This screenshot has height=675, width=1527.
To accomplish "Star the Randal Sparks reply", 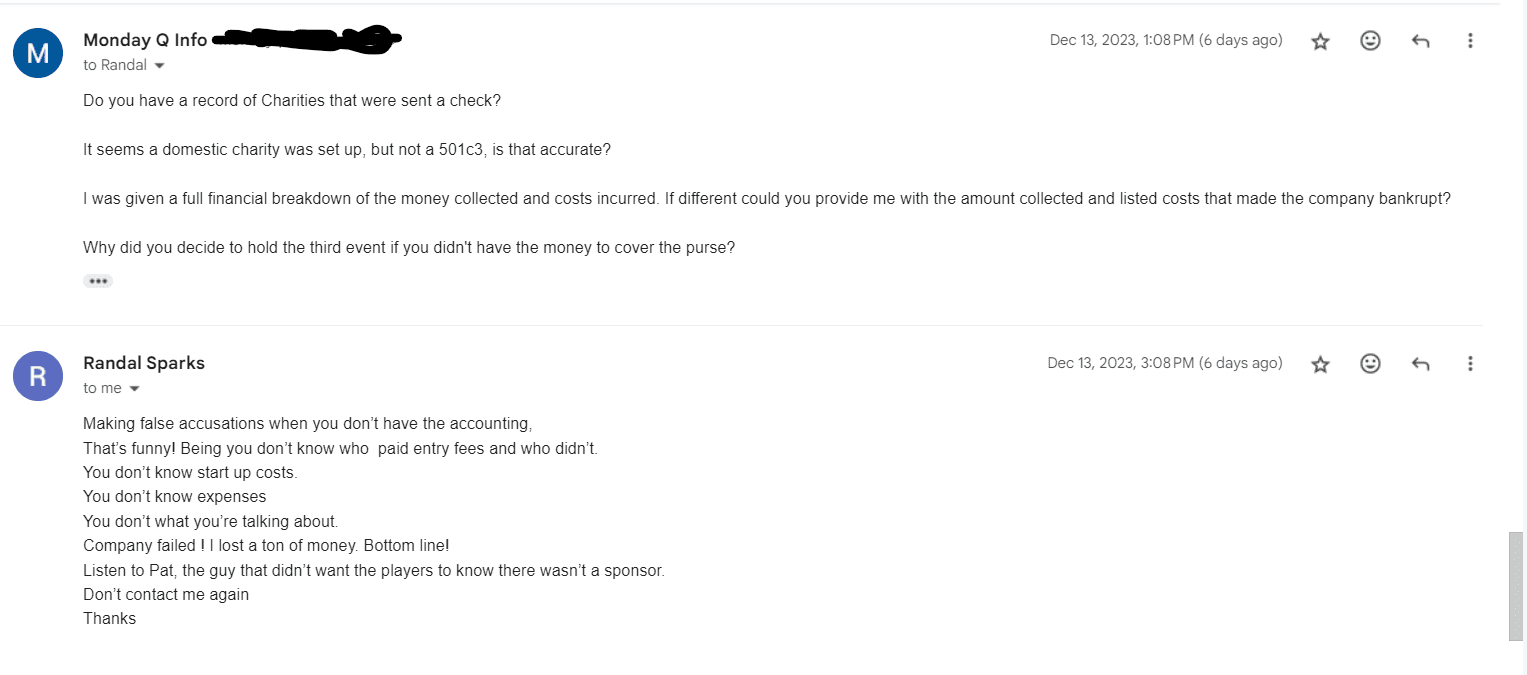I will 1320,364.
